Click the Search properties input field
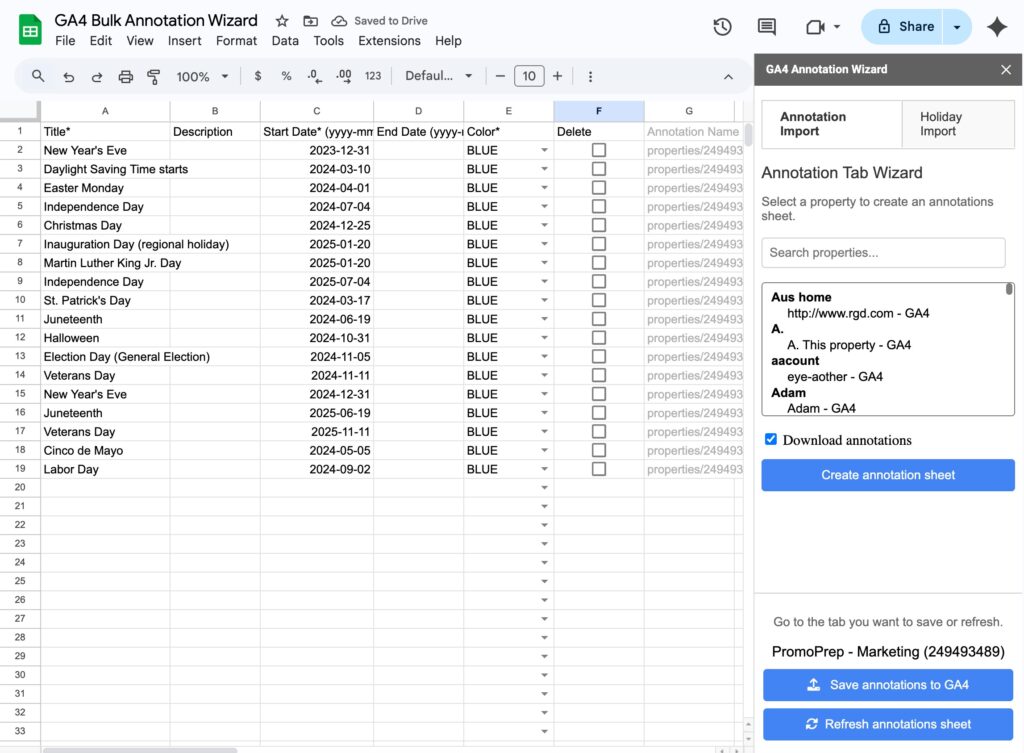 pyautogui.click(x=883, y=253)
